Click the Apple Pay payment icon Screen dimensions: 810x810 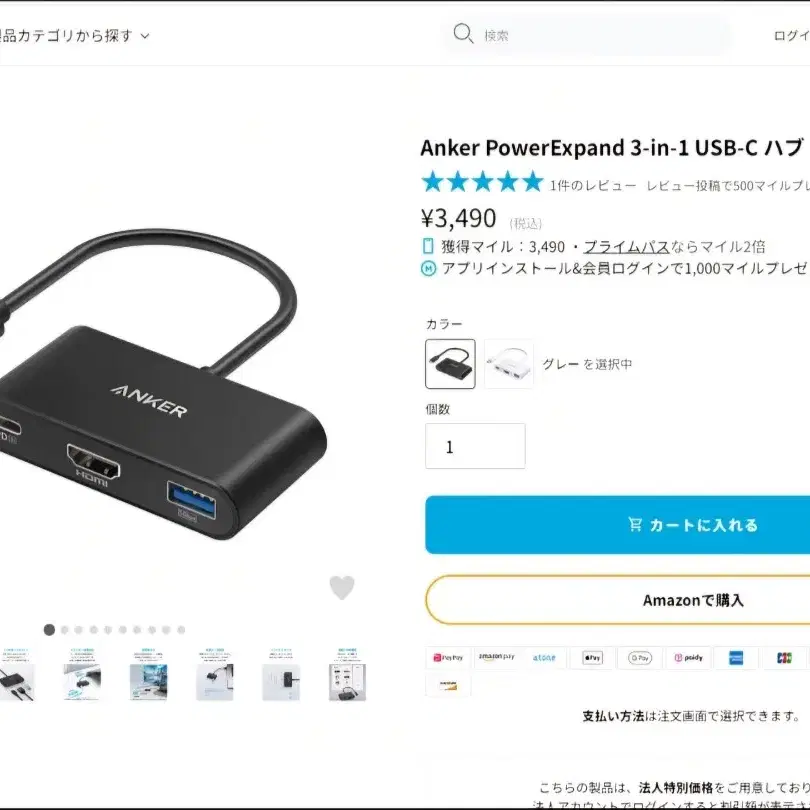(x=592, y=658)
